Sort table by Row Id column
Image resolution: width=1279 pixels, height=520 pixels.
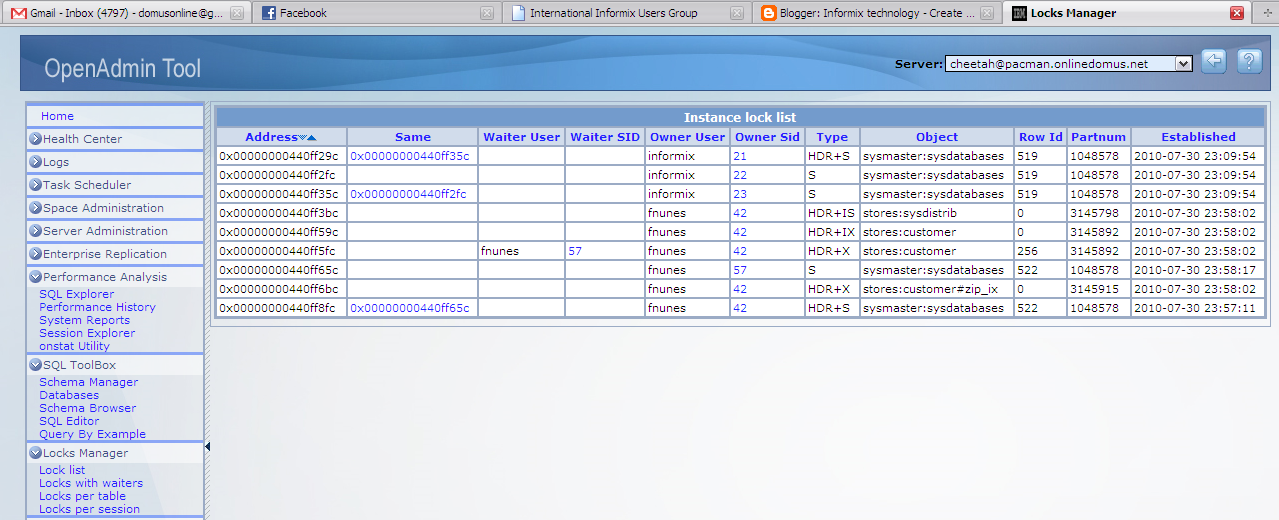pos(1040,137)
